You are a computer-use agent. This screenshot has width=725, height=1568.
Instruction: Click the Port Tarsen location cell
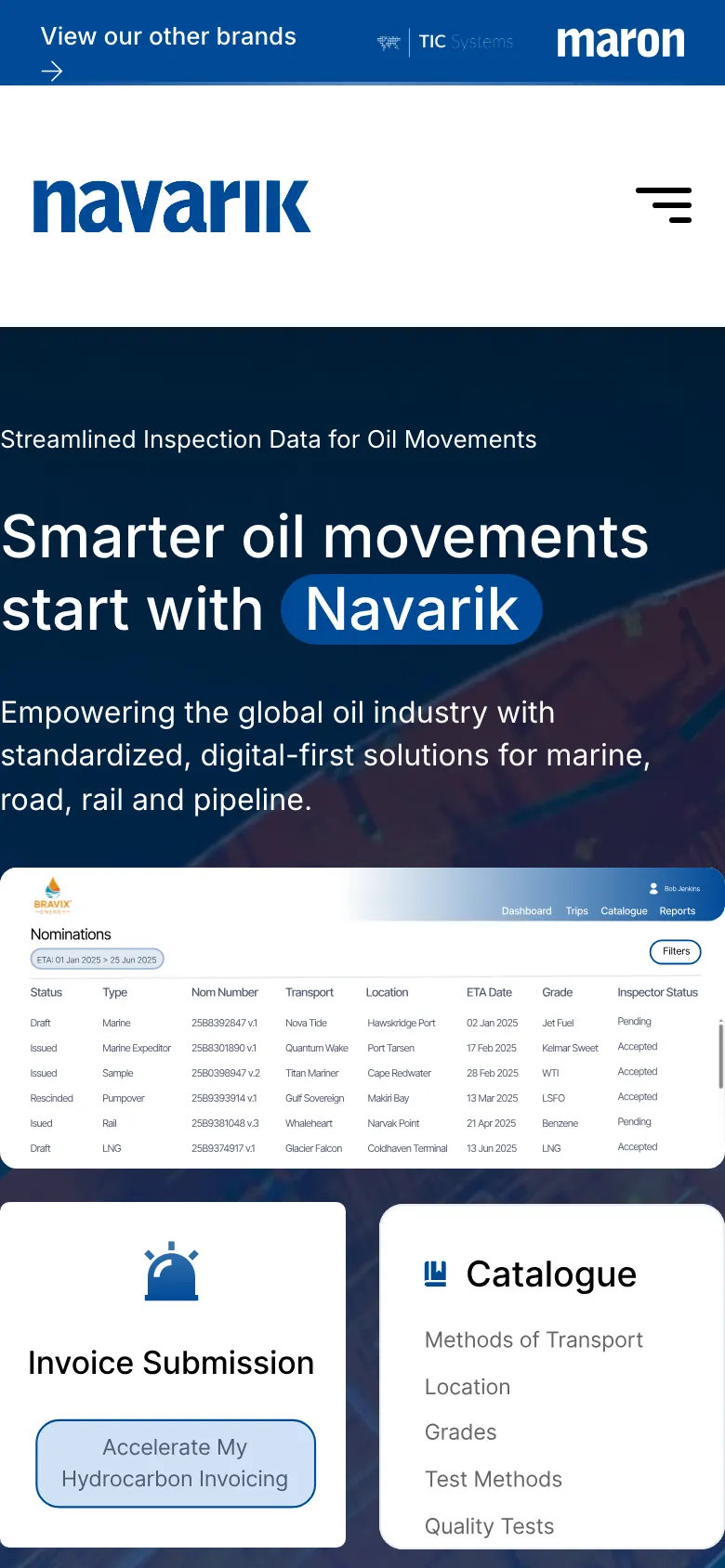[x=391, y=1048]
